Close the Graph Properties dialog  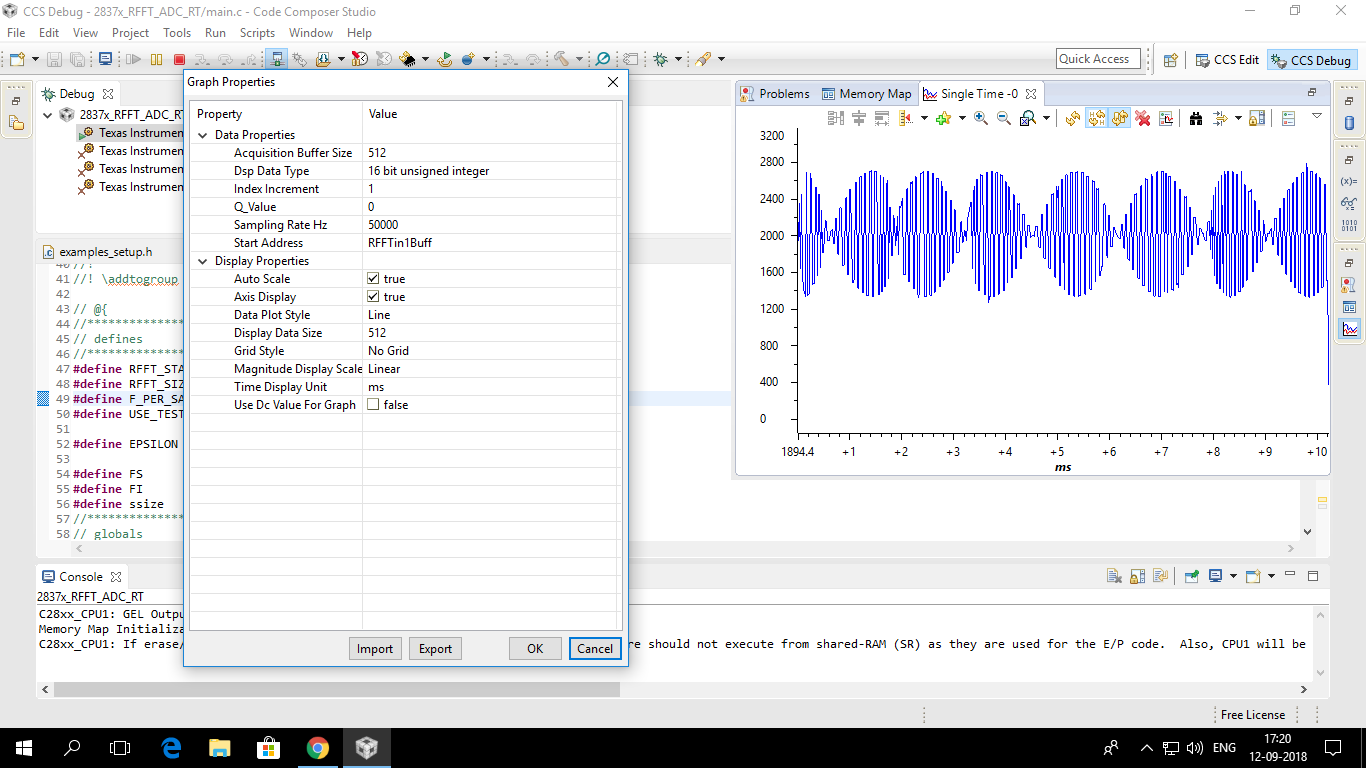point(613,82)
